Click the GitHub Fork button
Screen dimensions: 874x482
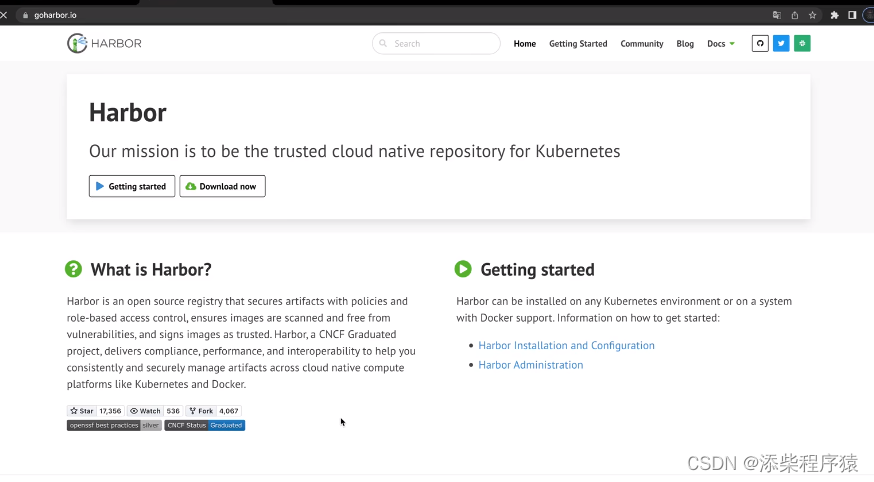[x=201, y=411]
